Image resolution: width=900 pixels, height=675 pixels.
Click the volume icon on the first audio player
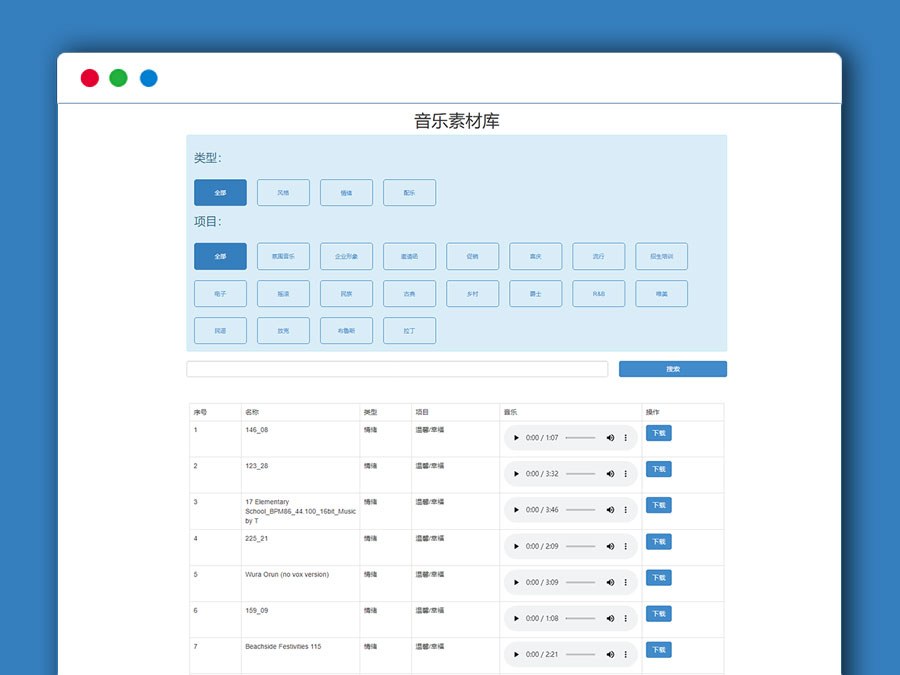tap(610, 437)
